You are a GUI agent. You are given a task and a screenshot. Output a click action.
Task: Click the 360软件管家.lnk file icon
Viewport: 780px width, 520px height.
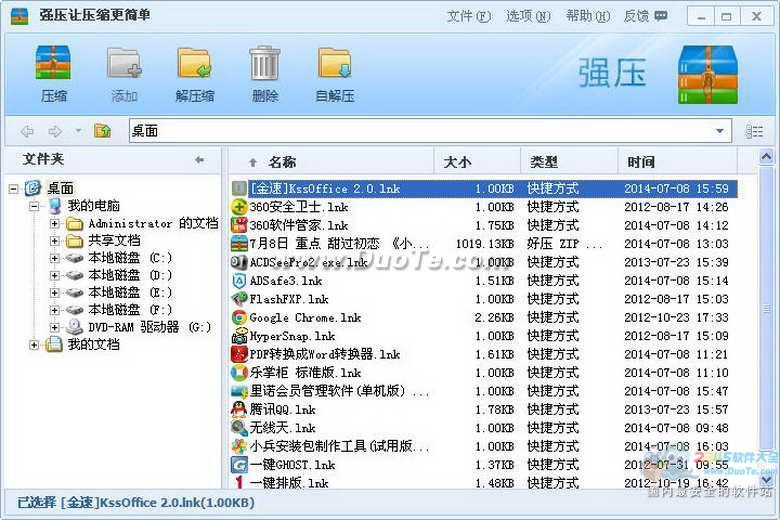(239, 225)
